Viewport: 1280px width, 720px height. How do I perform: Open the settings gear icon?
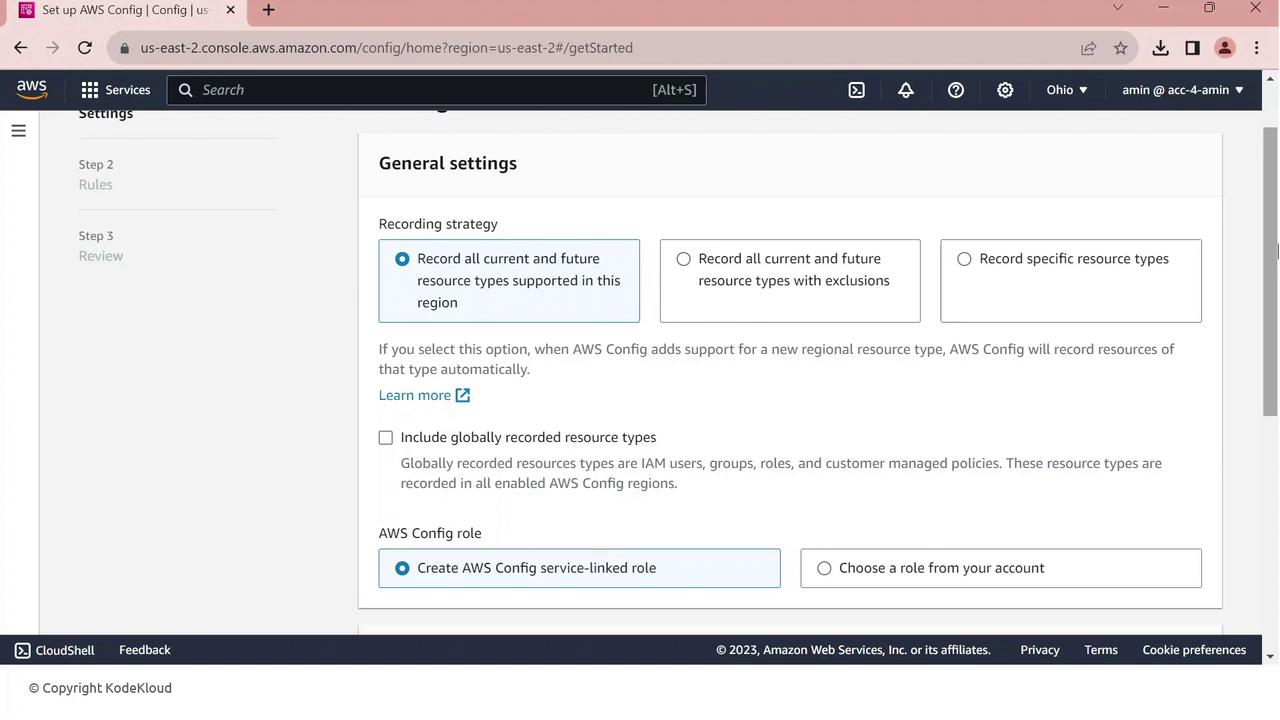coord(1005,90)
